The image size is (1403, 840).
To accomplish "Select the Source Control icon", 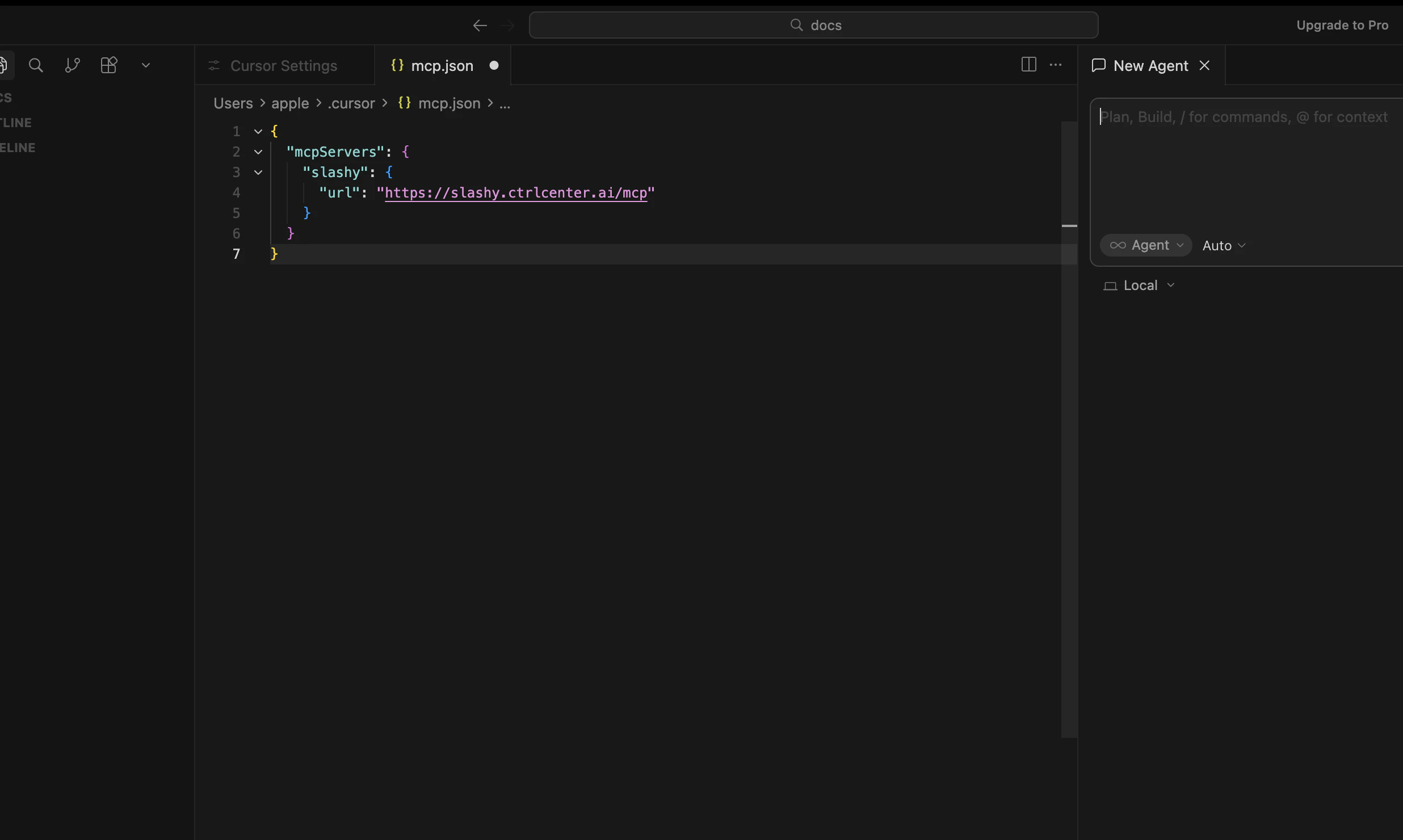I will click(x=72, y=65).
